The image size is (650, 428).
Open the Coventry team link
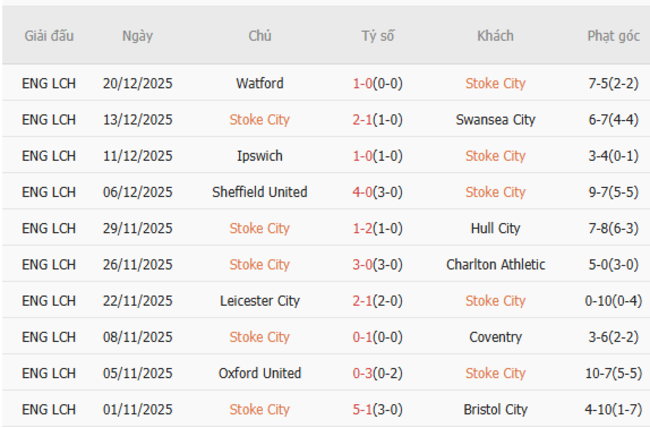(495, 337)
